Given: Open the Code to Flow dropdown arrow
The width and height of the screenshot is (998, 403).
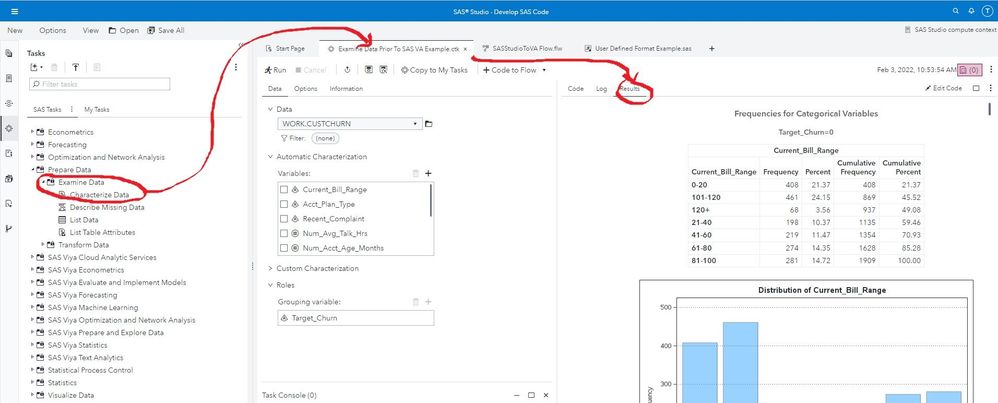Looking at the screenshot, I should [x=544, y=70].
